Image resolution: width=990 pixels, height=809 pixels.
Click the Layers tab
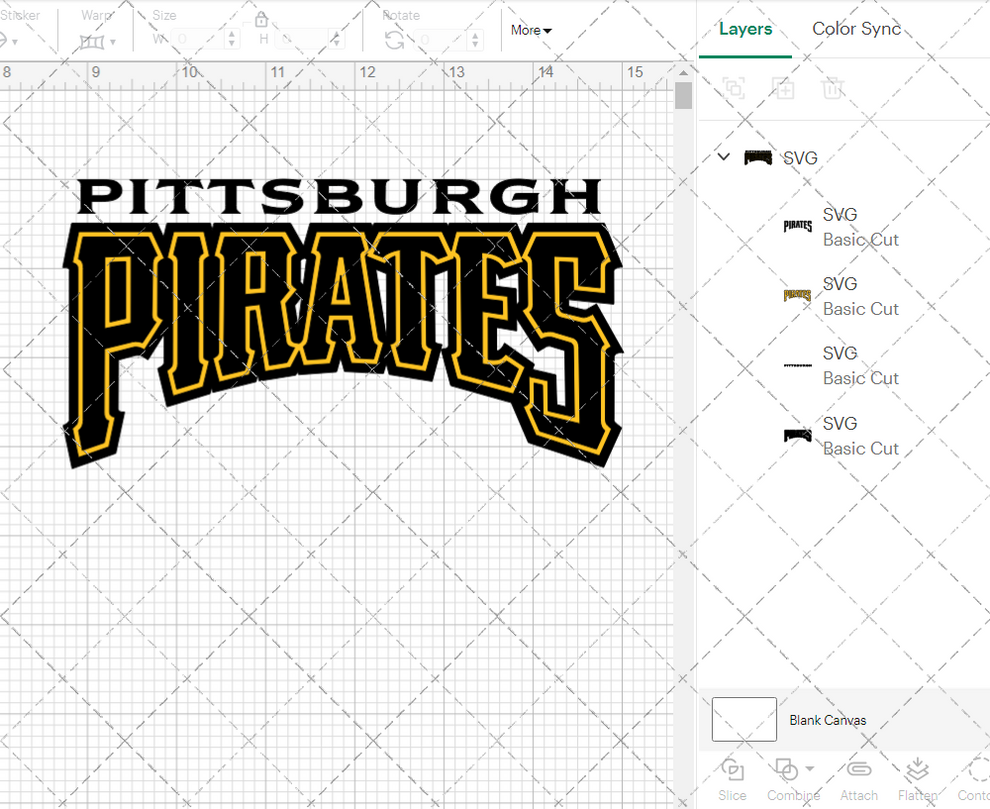click(745, 29)
